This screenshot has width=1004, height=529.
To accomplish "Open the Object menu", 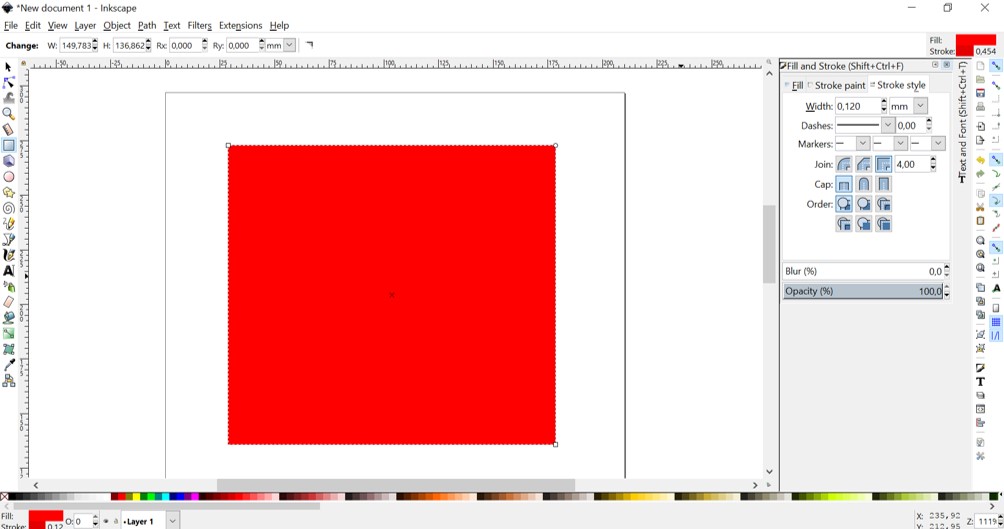I will [117, 26].
